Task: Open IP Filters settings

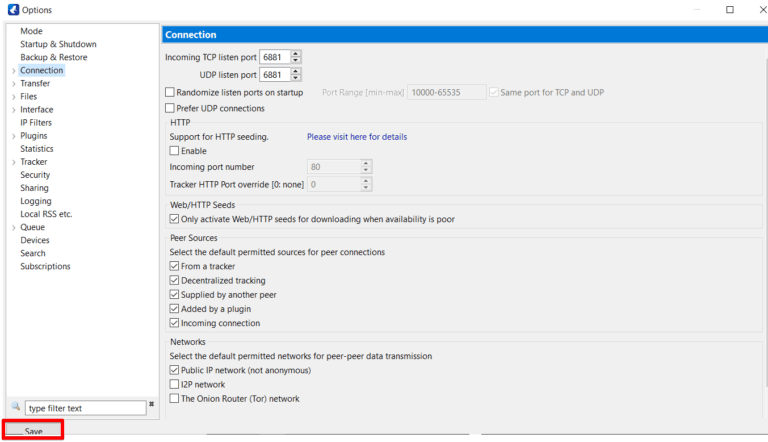Action: click(x=36, y=123)
